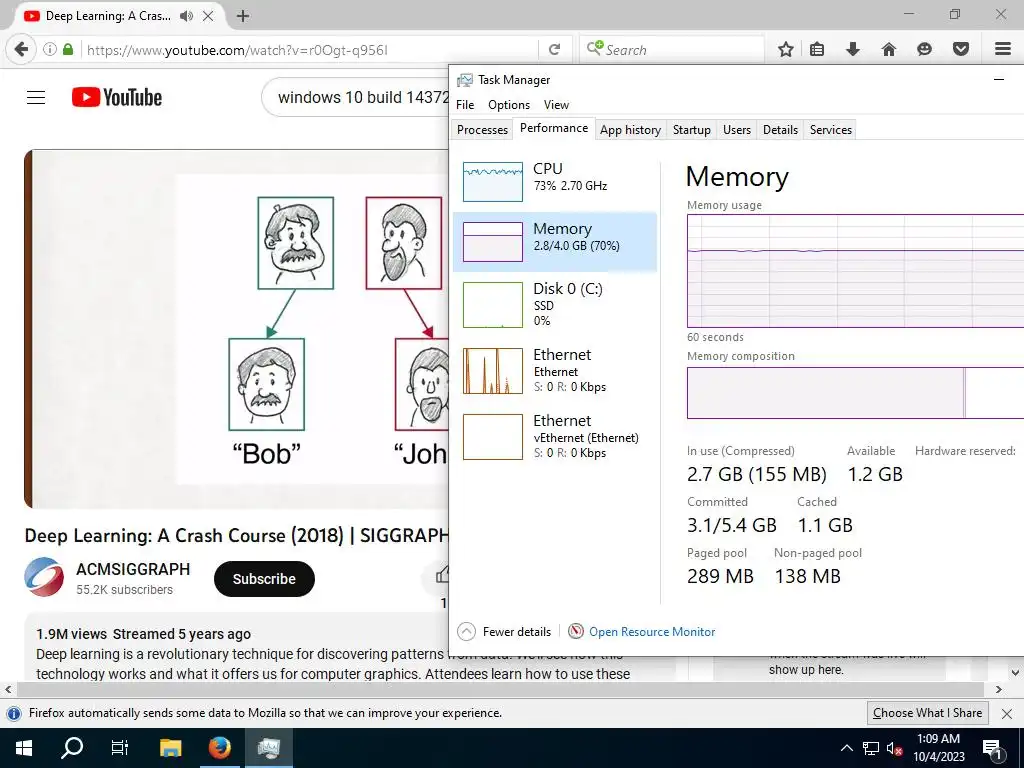Click Open Resource Monitor link
Screen dimensions: 1024x768
652,632
